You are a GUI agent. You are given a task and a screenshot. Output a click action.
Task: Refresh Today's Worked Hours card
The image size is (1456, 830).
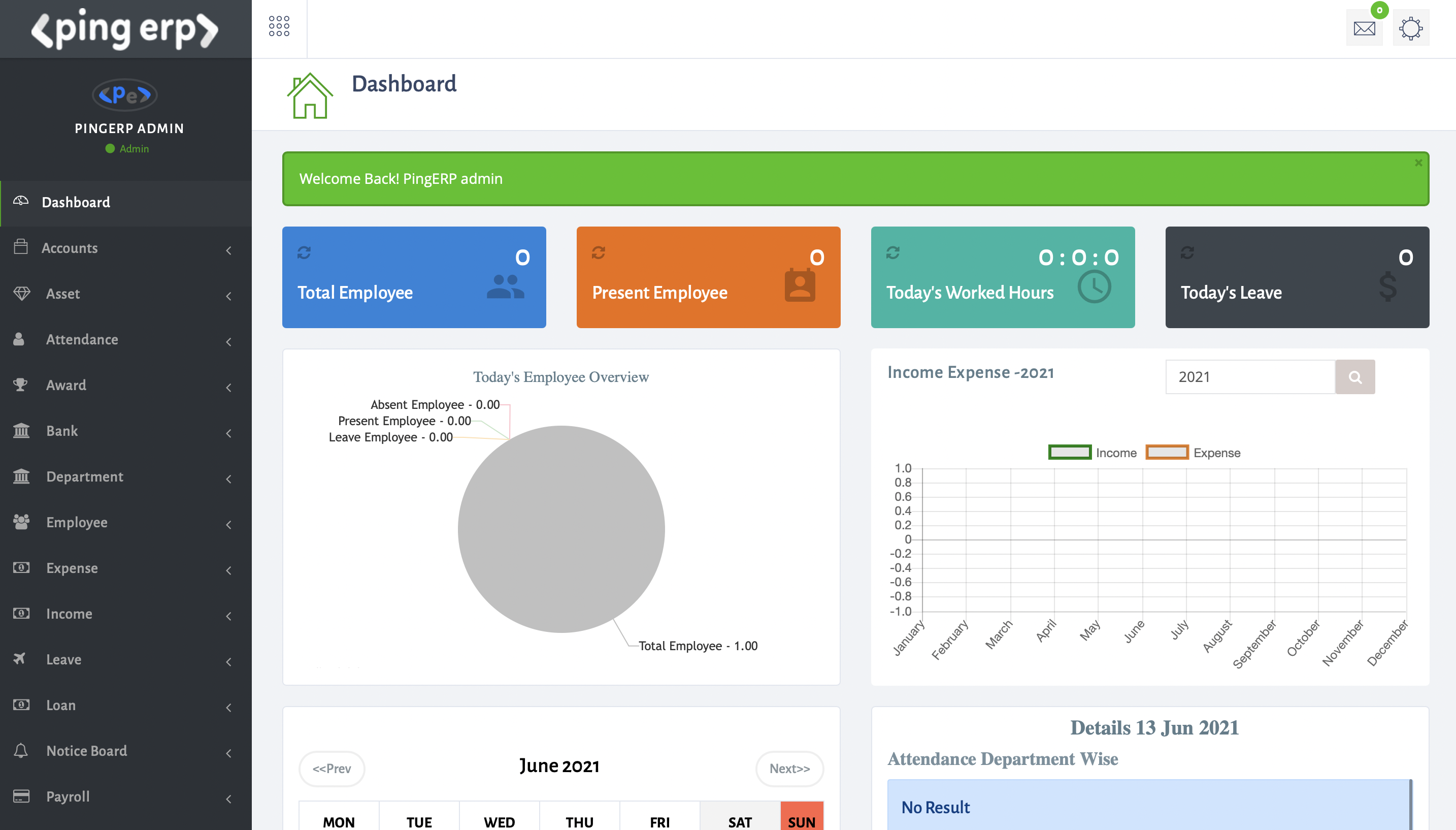click(x=892, y=252)
